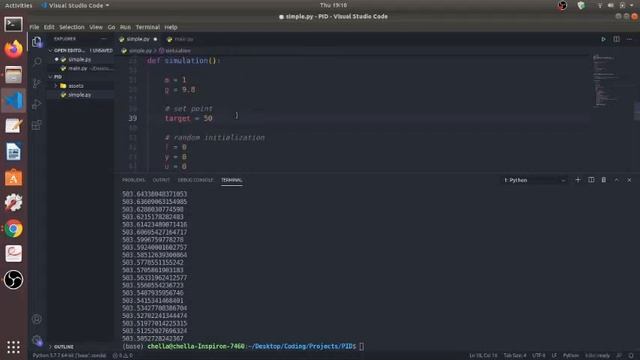
Task: Open simple.py under Open Editors
Action: click(x=80, y=60)
